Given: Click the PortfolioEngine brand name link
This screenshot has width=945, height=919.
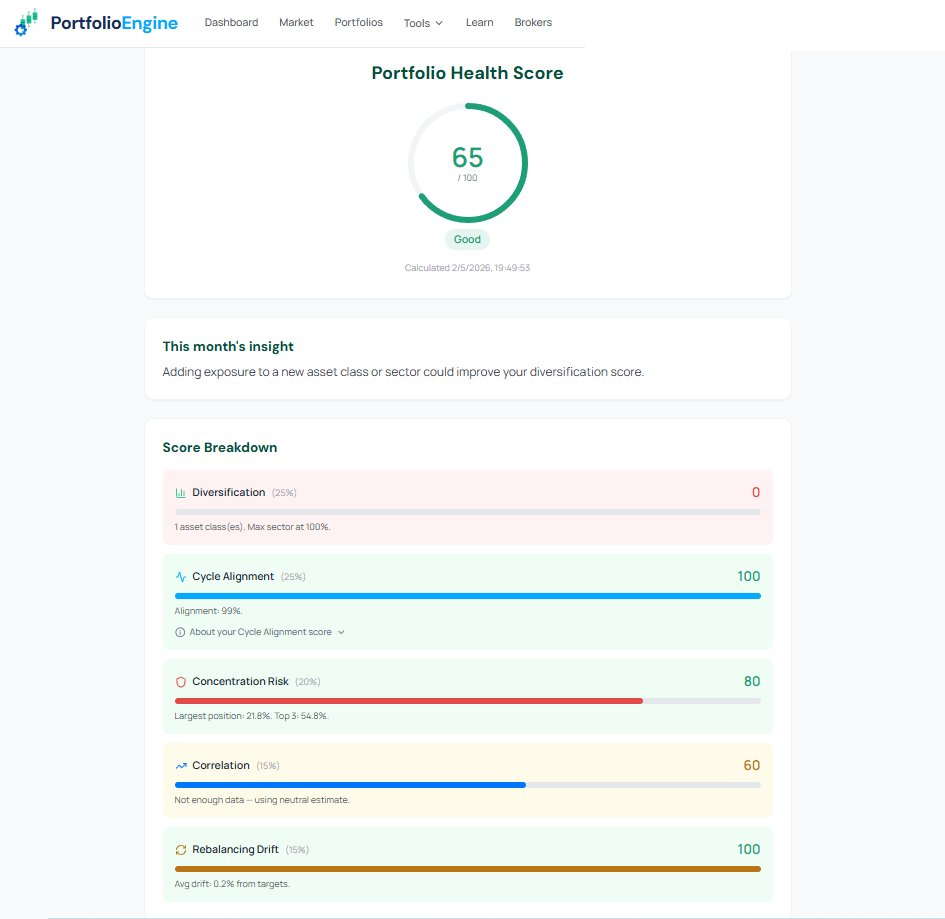Looking at the screenshot, I should click(114, 23).
